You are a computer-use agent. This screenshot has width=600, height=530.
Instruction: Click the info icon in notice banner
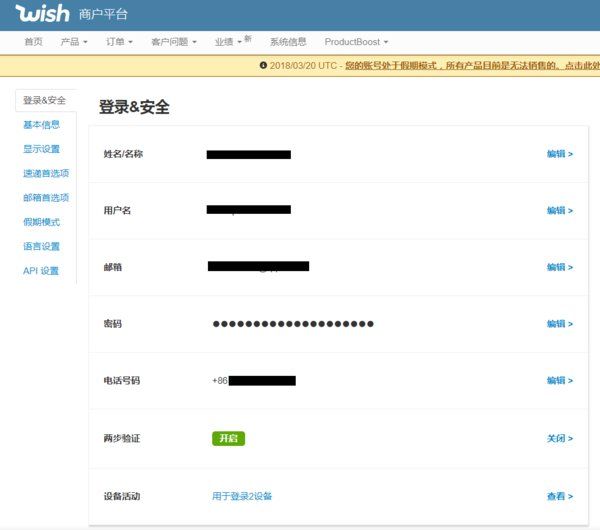click(263, 66)
